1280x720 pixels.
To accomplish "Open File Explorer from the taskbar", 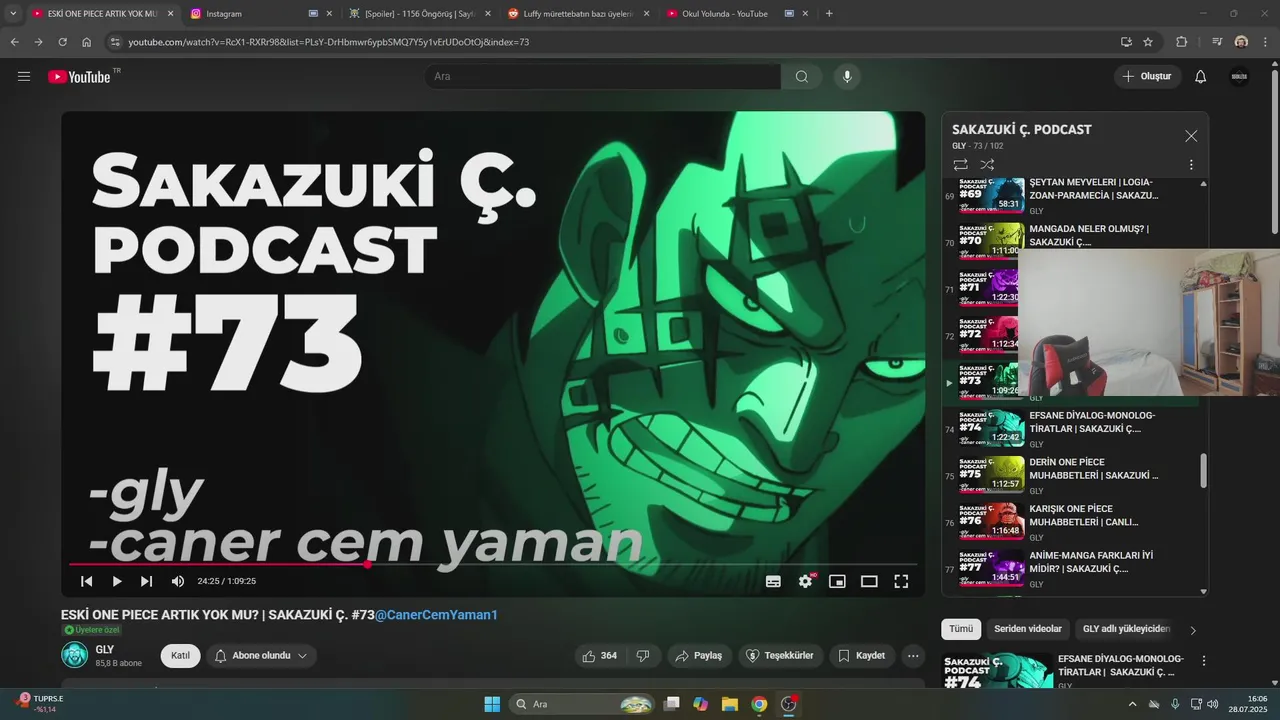I will 729,704.
